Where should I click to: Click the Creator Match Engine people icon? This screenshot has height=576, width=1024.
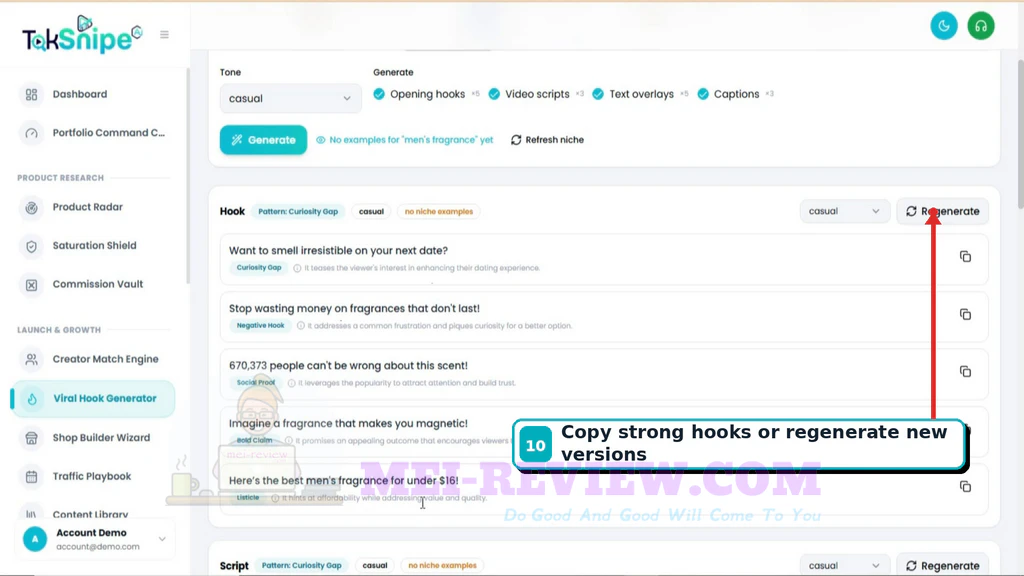31,359
